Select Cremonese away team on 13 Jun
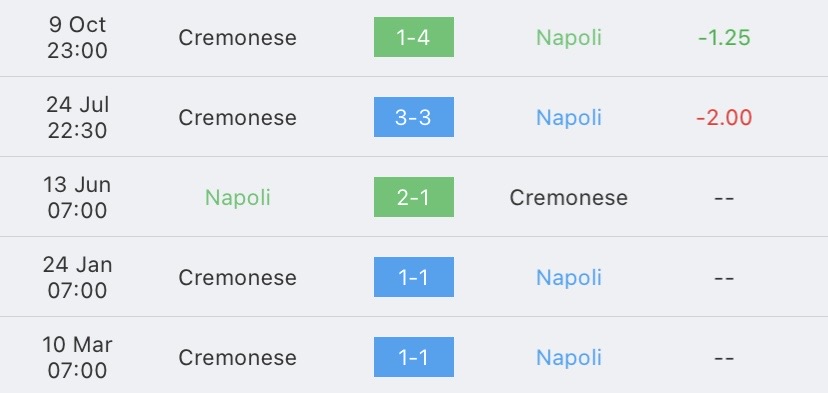This screenshot has width=828, height=393. tap(569, 198)
